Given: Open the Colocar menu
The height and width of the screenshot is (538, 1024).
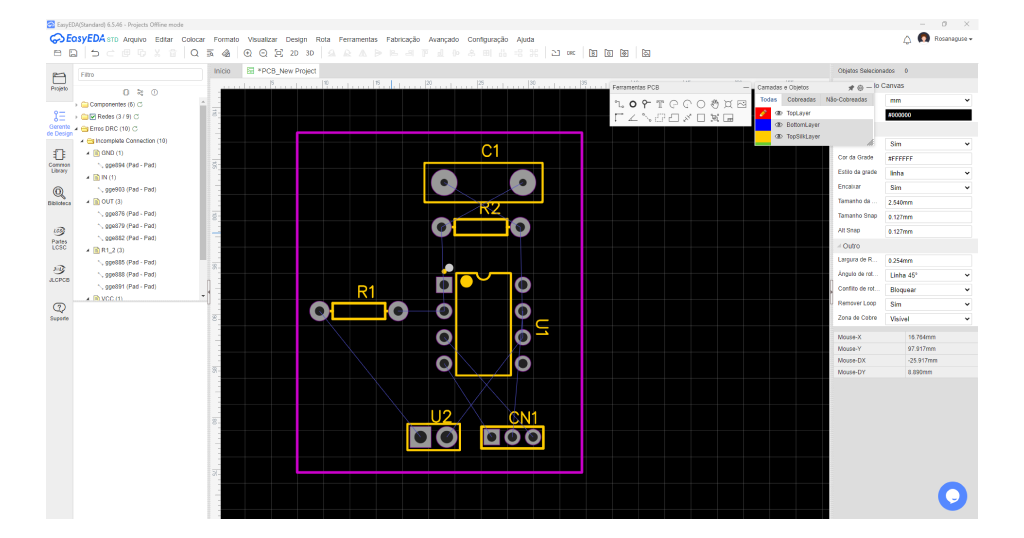Looking at the screenshot, I should pos(193,40).
